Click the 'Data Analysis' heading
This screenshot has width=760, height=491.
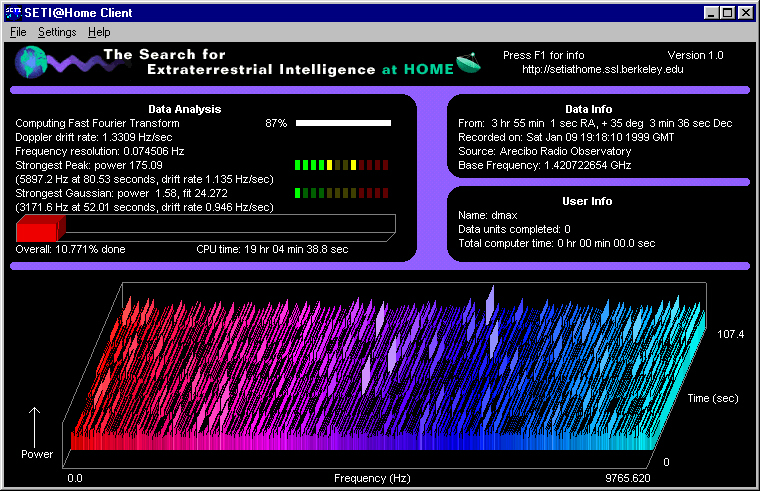(x=185, y=110)
